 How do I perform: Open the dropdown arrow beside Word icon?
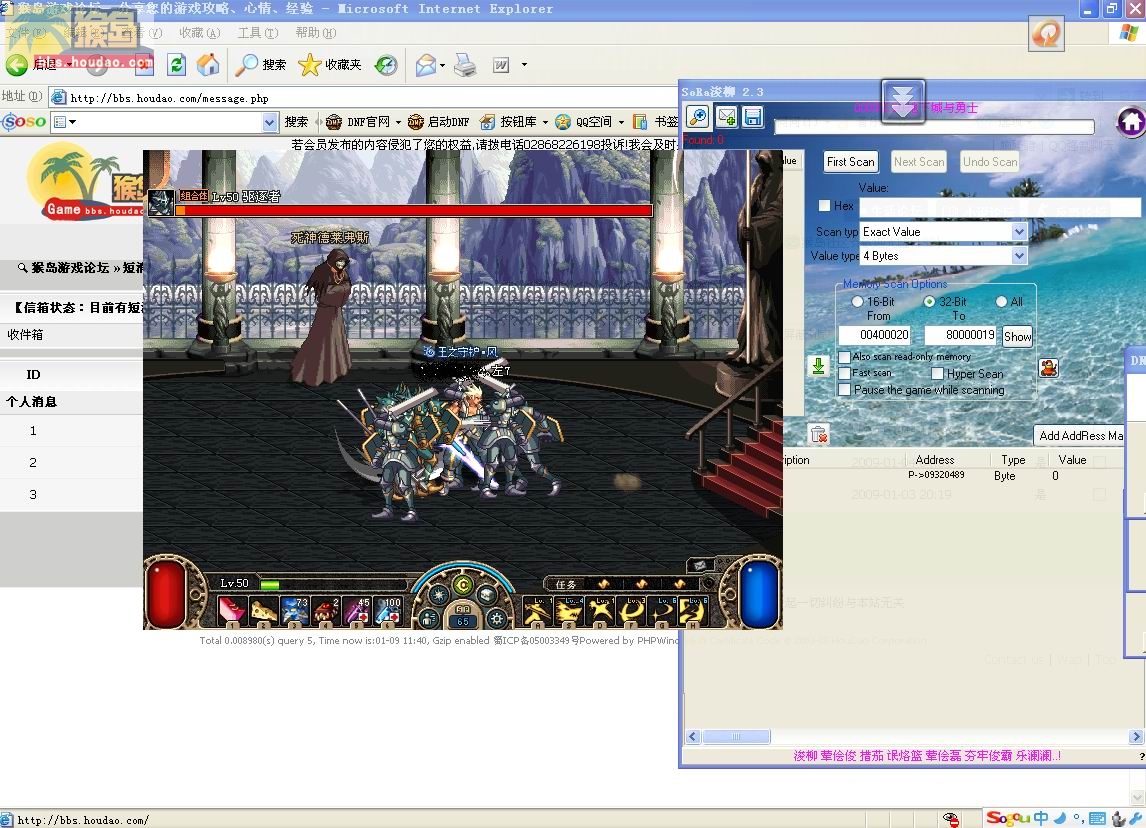click(x=524, y=65)
